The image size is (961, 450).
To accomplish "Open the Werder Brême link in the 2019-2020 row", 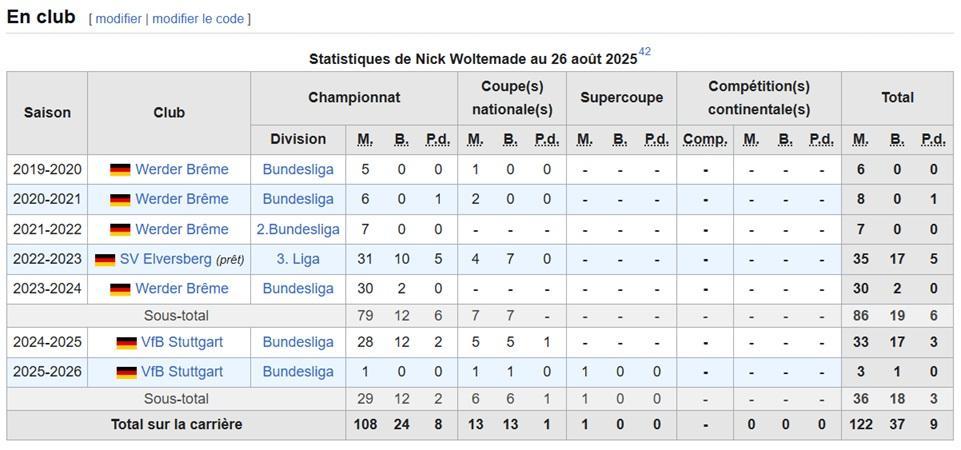I will click(182, 169).
